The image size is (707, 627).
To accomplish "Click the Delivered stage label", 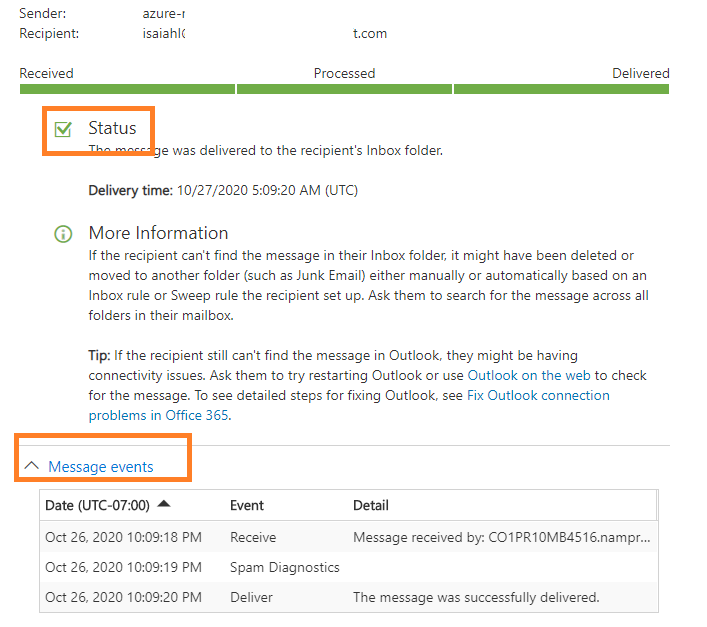I will tap(641, 73).
